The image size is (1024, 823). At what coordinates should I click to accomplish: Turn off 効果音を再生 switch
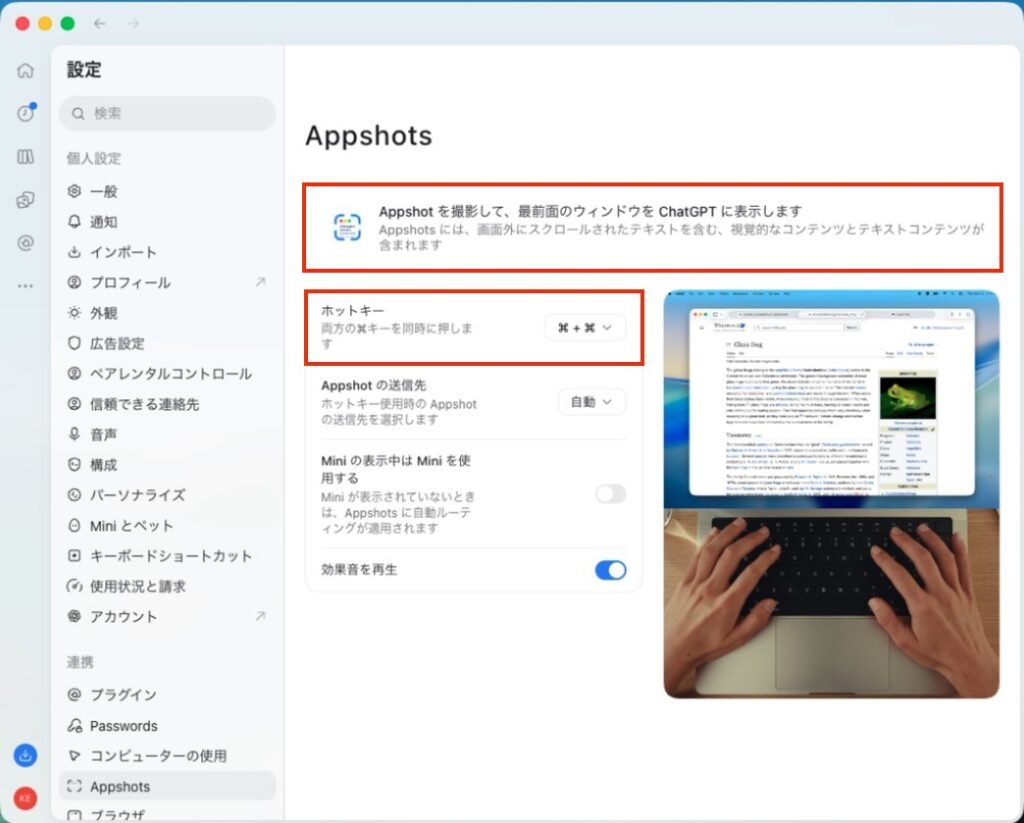(611, 570)
